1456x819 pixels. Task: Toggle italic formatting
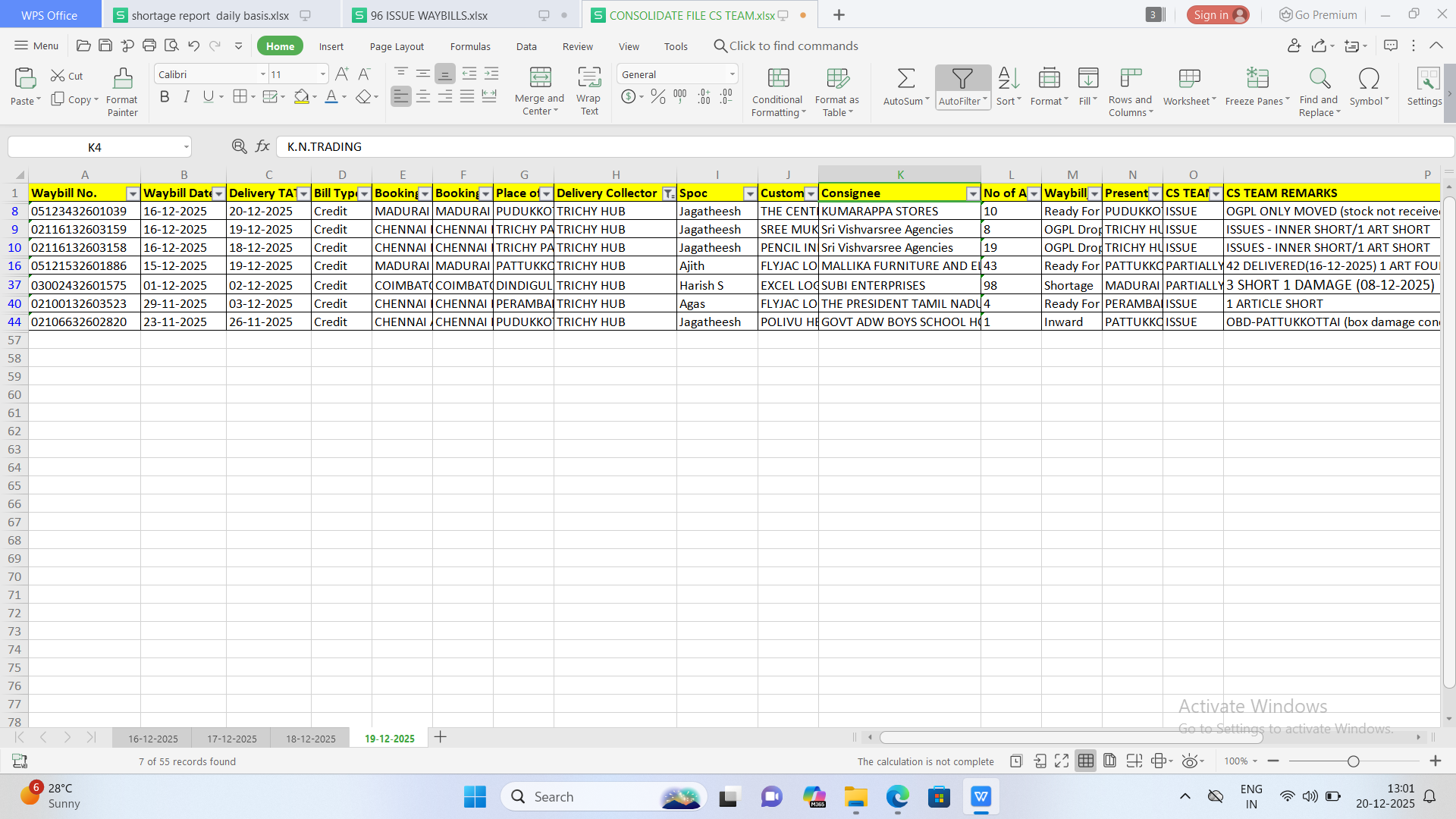click(186, 97)
